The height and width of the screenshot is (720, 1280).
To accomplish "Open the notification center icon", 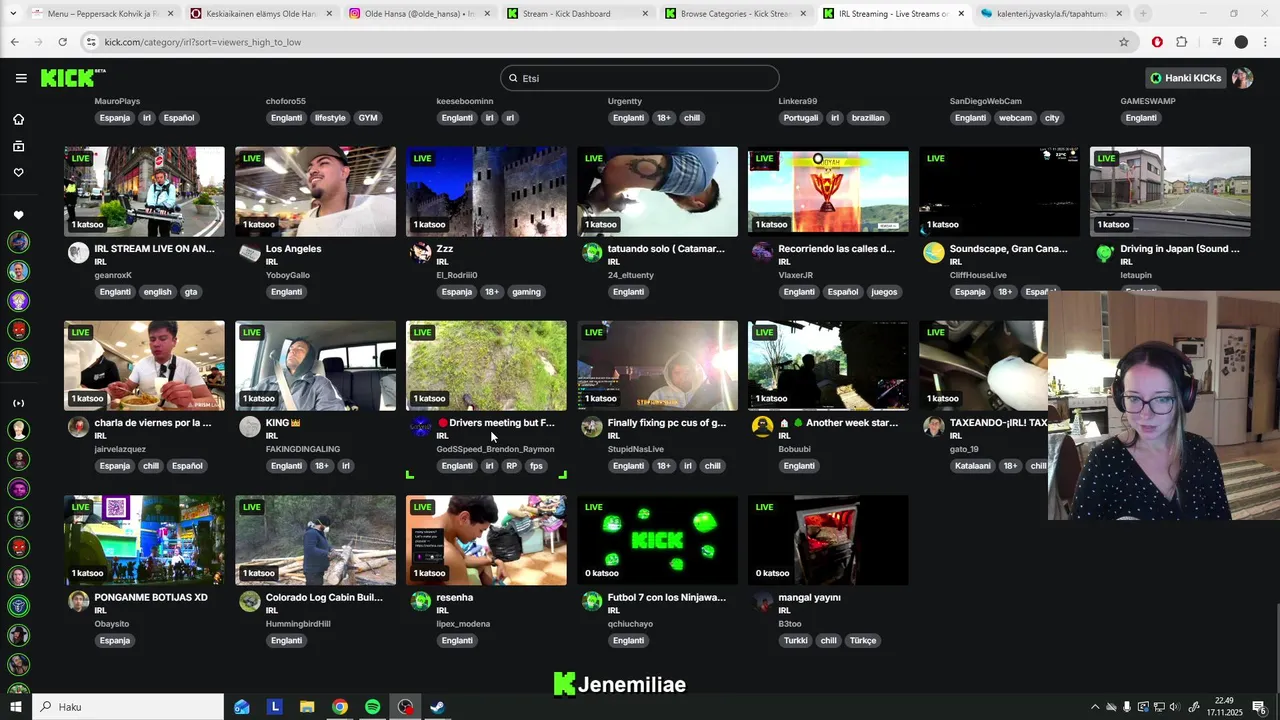I will tap(1259, 707).
